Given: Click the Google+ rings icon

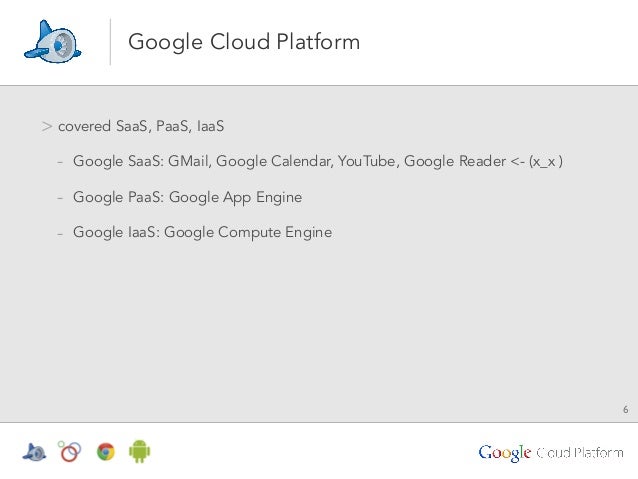Looking at the screenshot, I should point(69,451).
